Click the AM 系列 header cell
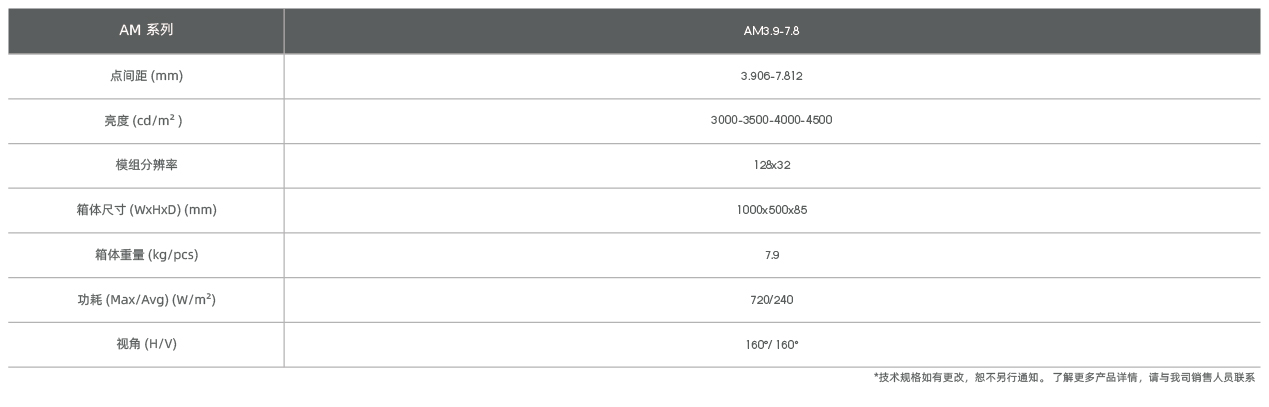1269x407 pixels. point(146,30)
